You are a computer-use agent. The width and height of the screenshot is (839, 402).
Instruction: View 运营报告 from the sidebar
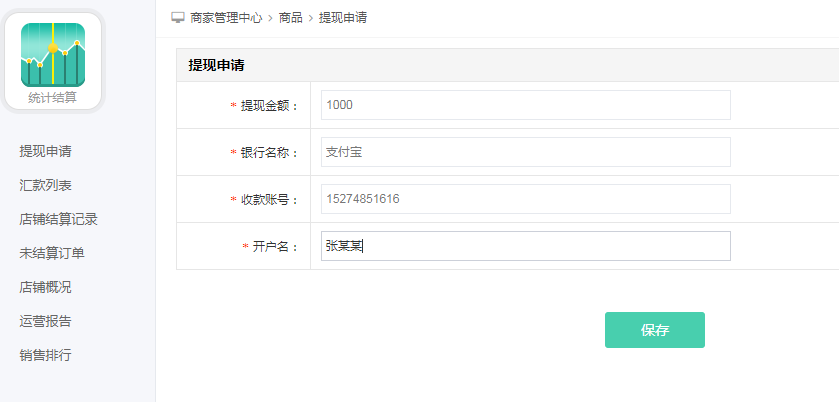pos(45,321)
